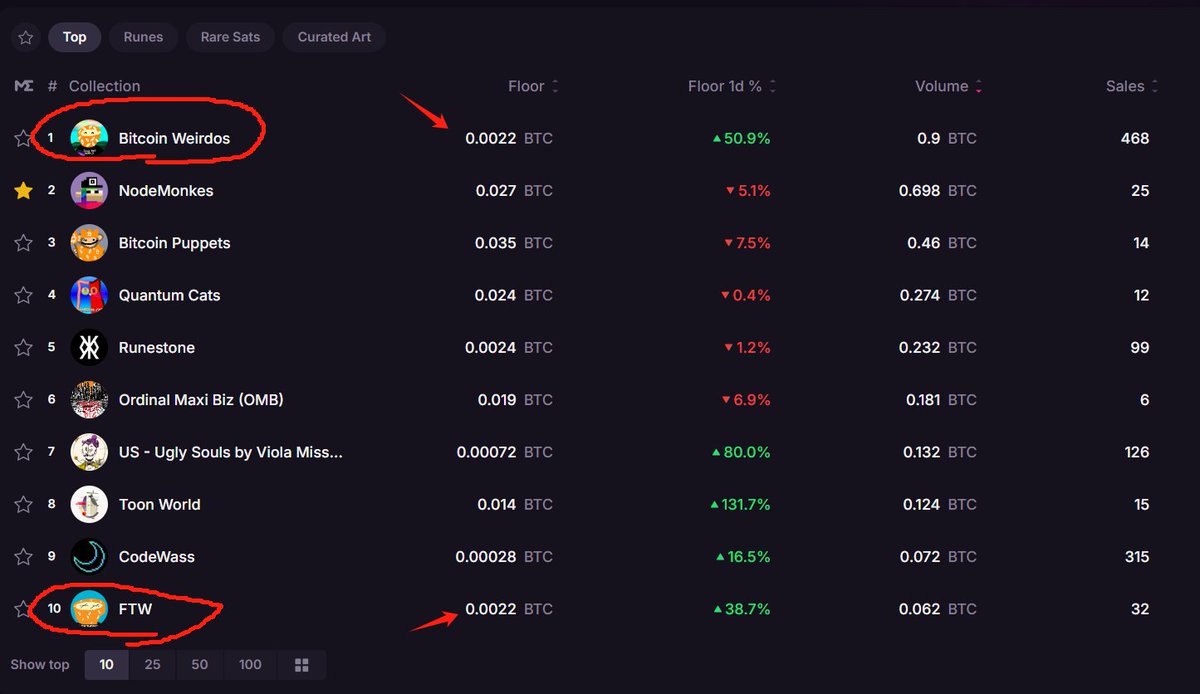This screenshot has width=1200, height=694.
Task: Open the FTW collection
Action: click(135, 609)
